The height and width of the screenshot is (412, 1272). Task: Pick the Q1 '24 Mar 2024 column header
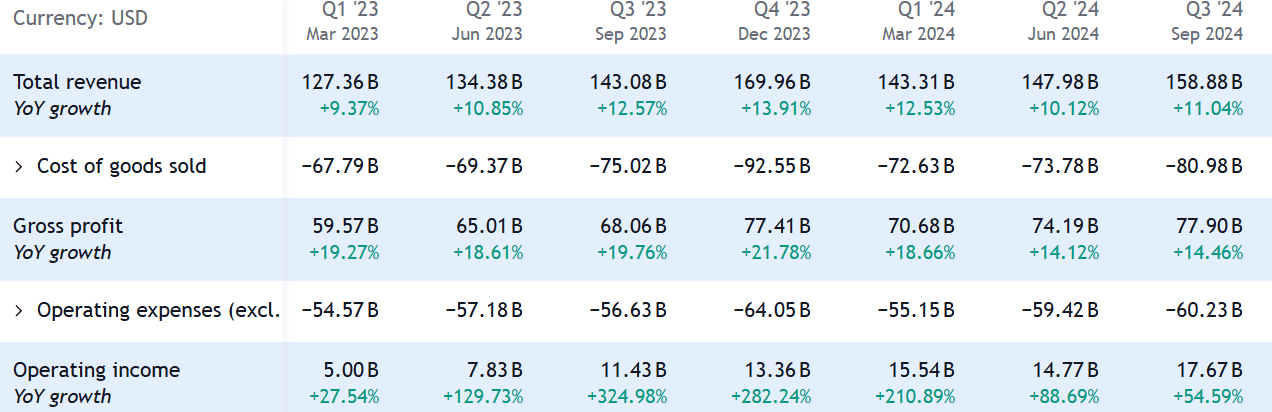point(919,22)
